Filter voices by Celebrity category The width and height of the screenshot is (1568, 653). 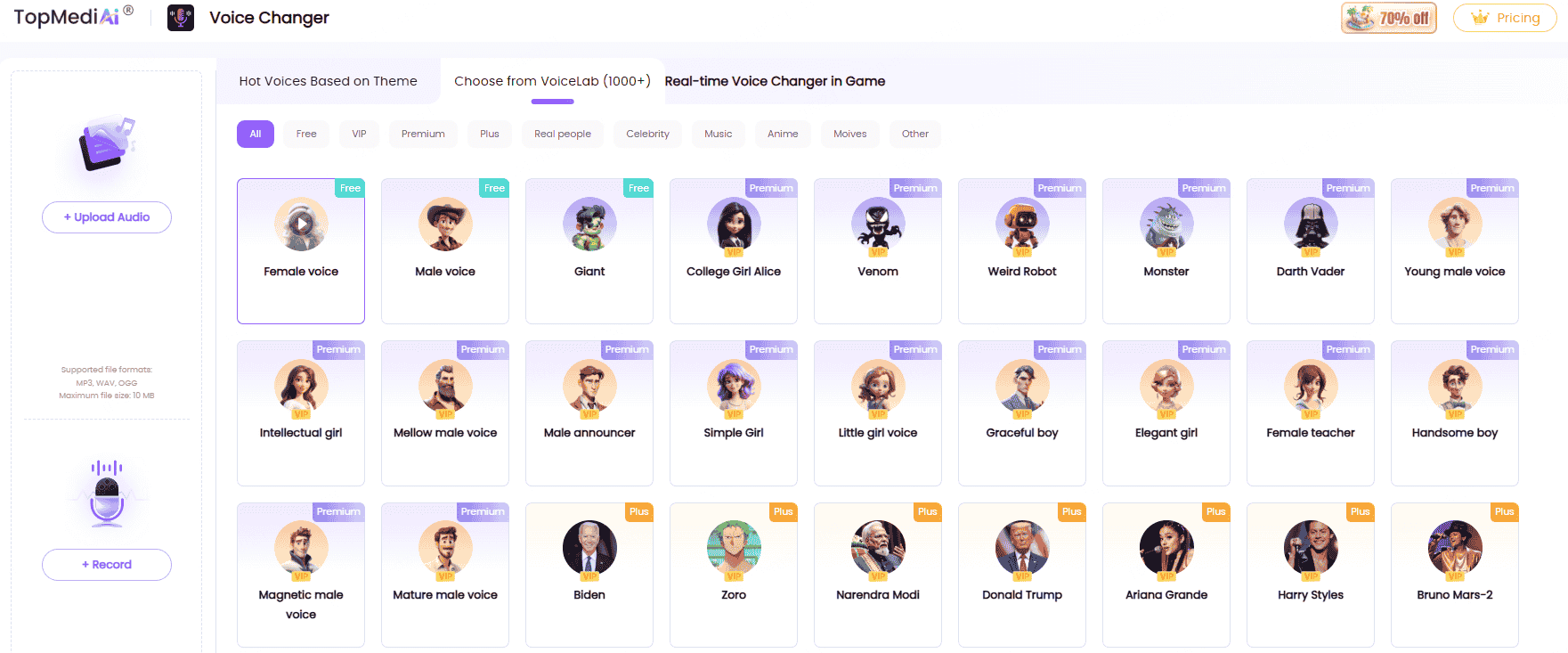(647, 134)
